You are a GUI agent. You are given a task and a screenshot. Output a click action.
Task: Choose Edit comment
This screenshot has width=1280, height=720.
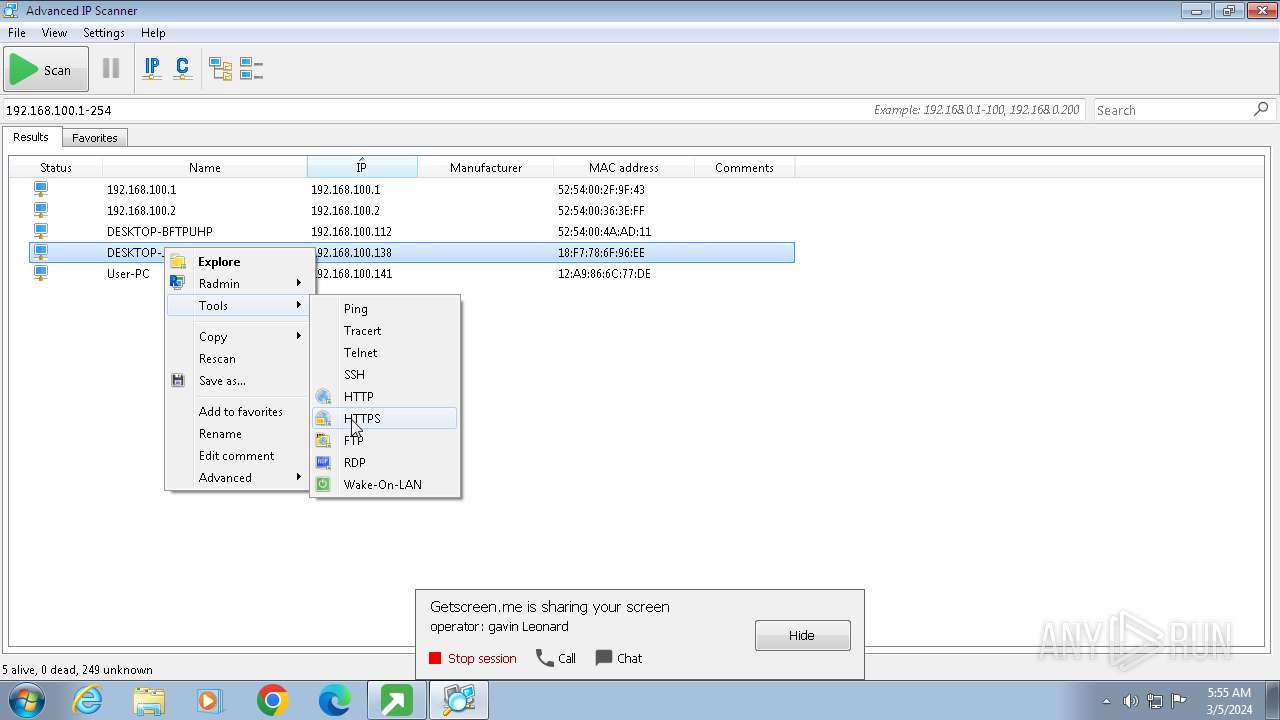tap(236, 456)
